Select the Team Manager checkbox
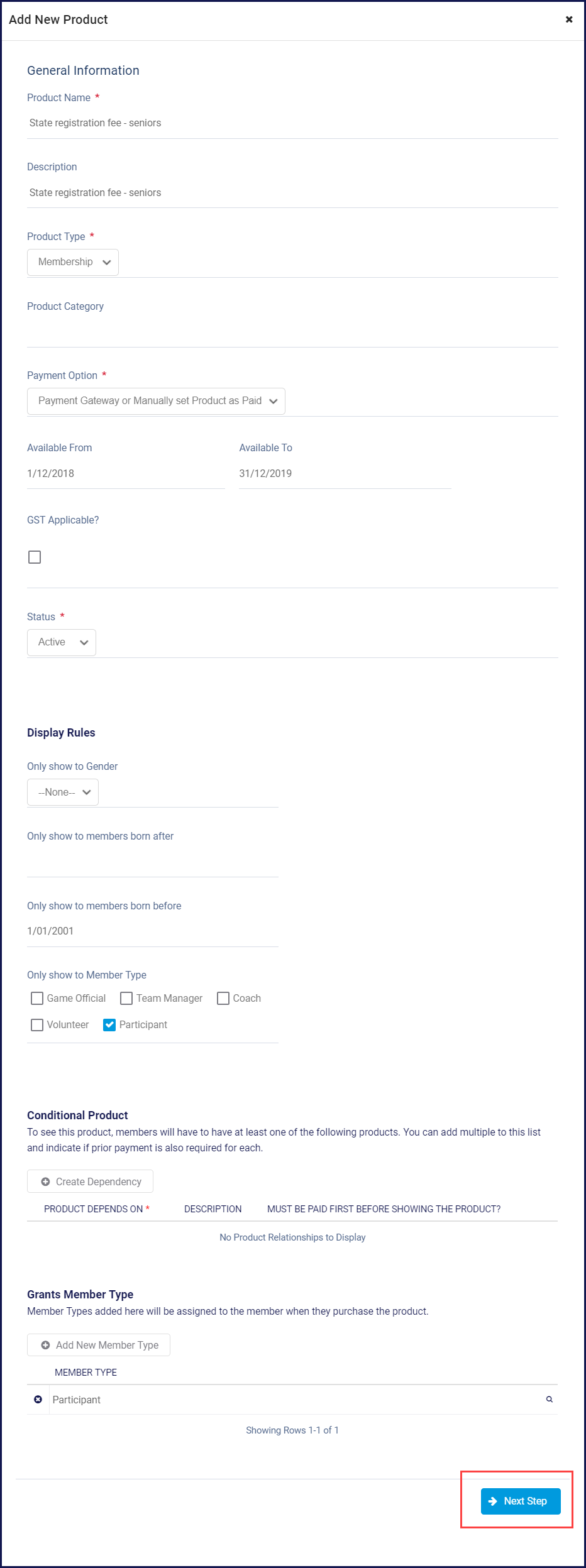This screenshot has width=586, height=1568. click(126, 998)
